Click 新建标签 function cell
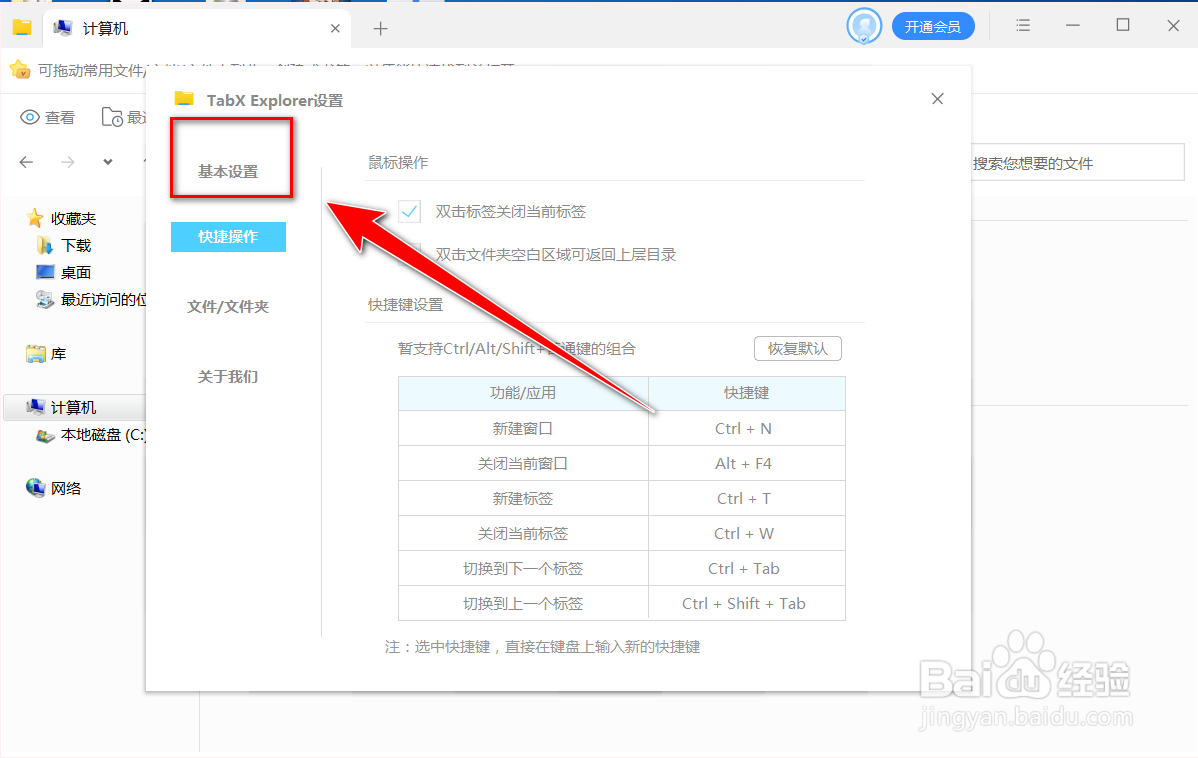This screenshot has width=1198, height=758. pos(523,498)
